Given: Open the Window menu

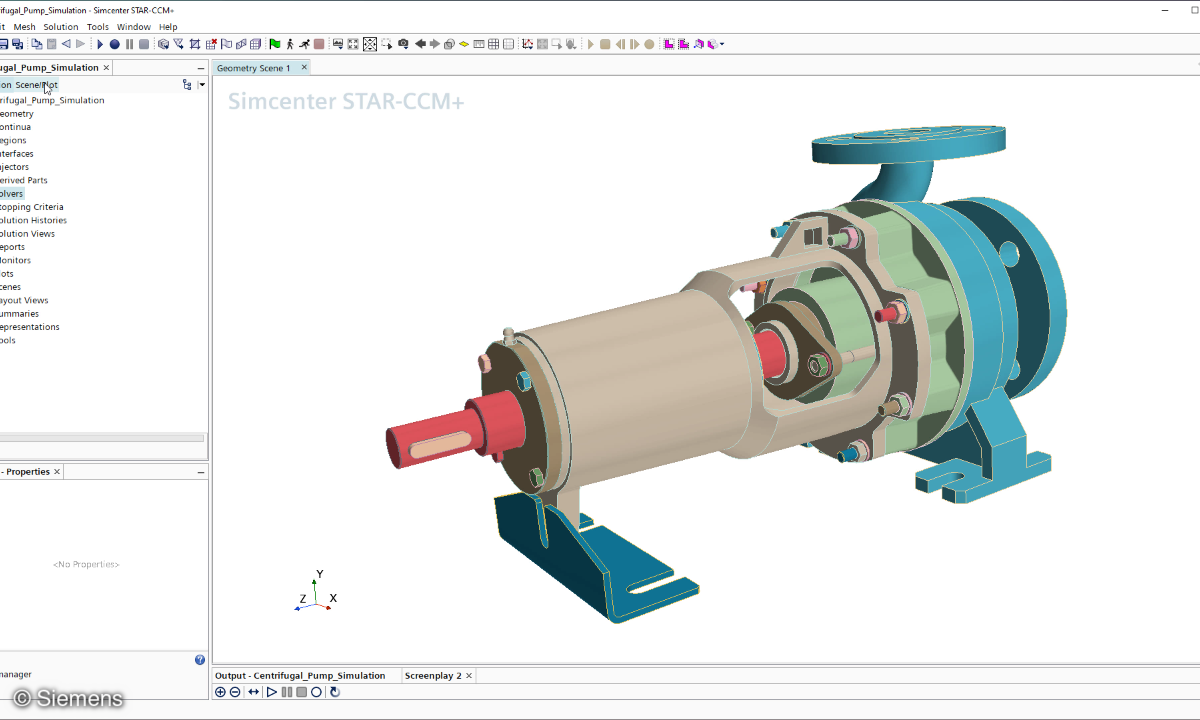Looking at the screenshot, I should coord(134,27).
